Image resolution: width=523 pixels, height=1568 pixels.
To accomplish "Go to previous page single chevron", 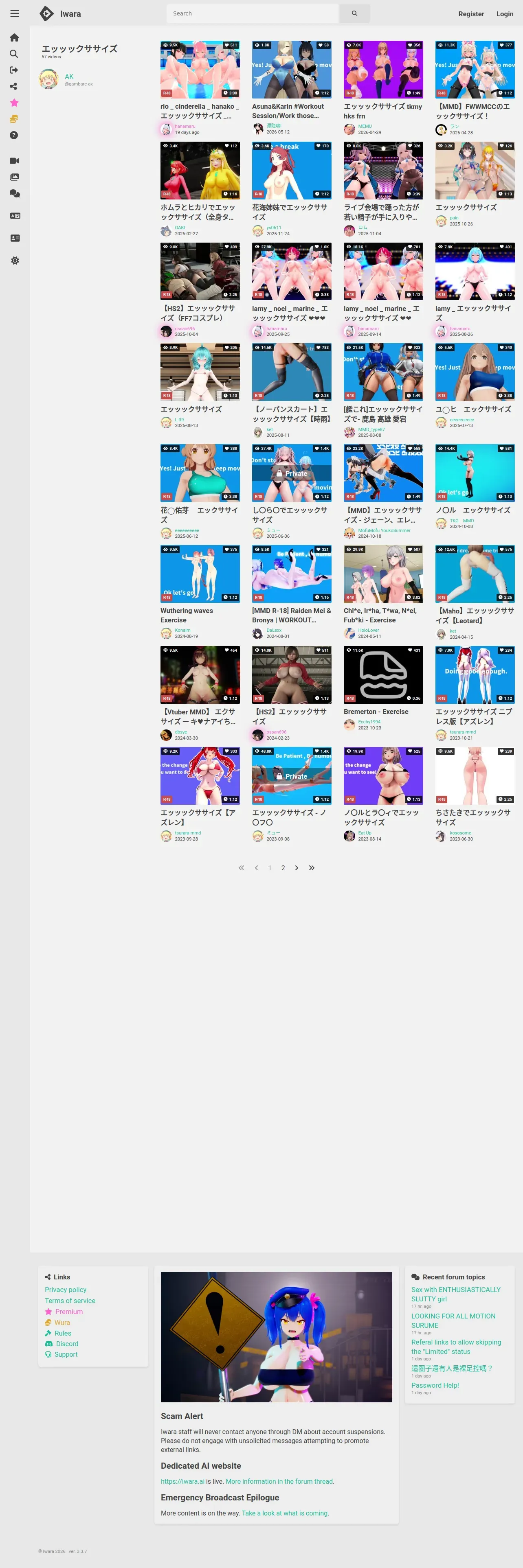I will [x=256, y=868].
